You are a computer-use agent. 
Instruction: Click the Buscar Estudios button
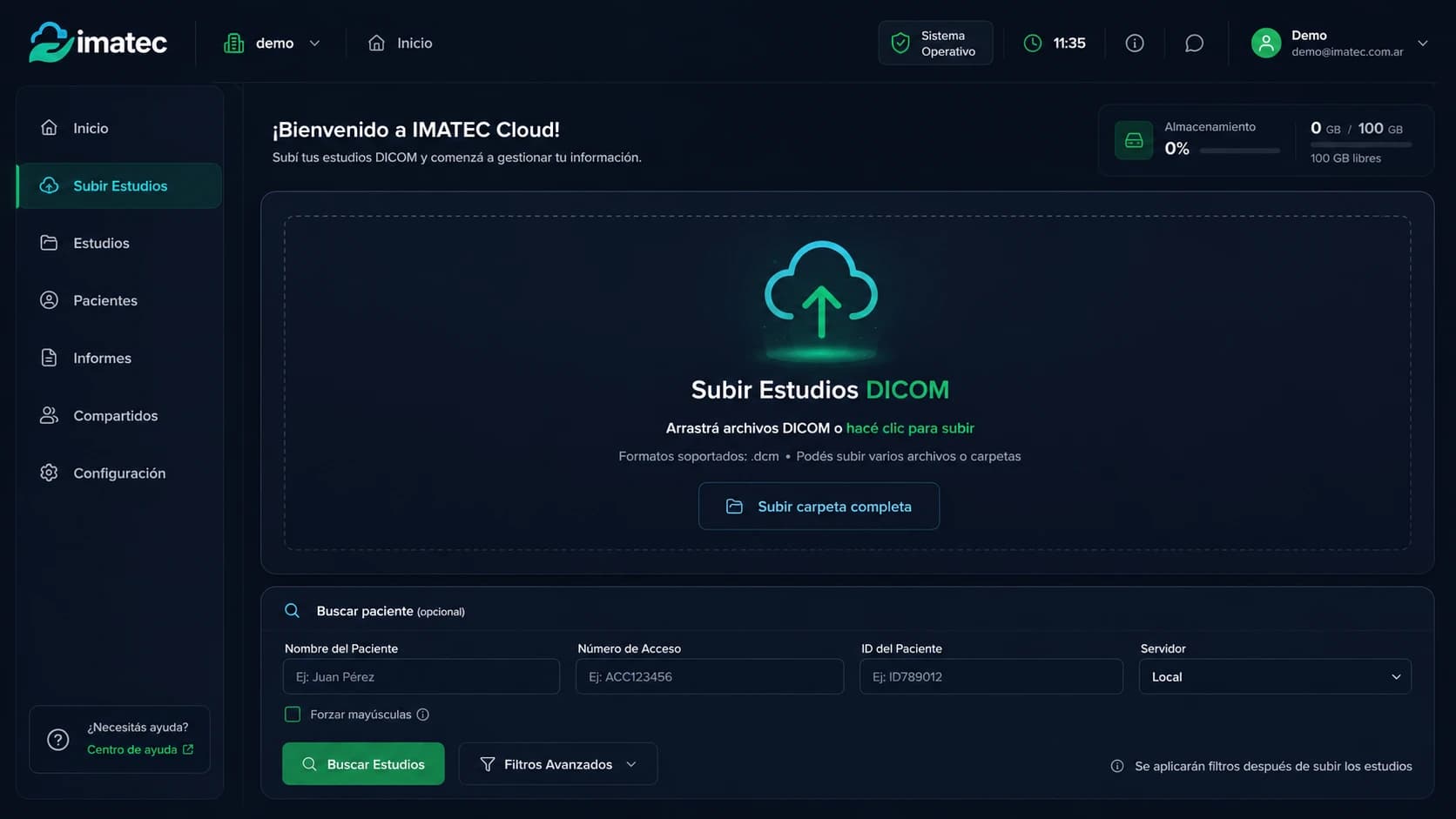click(x=363, y=764)
